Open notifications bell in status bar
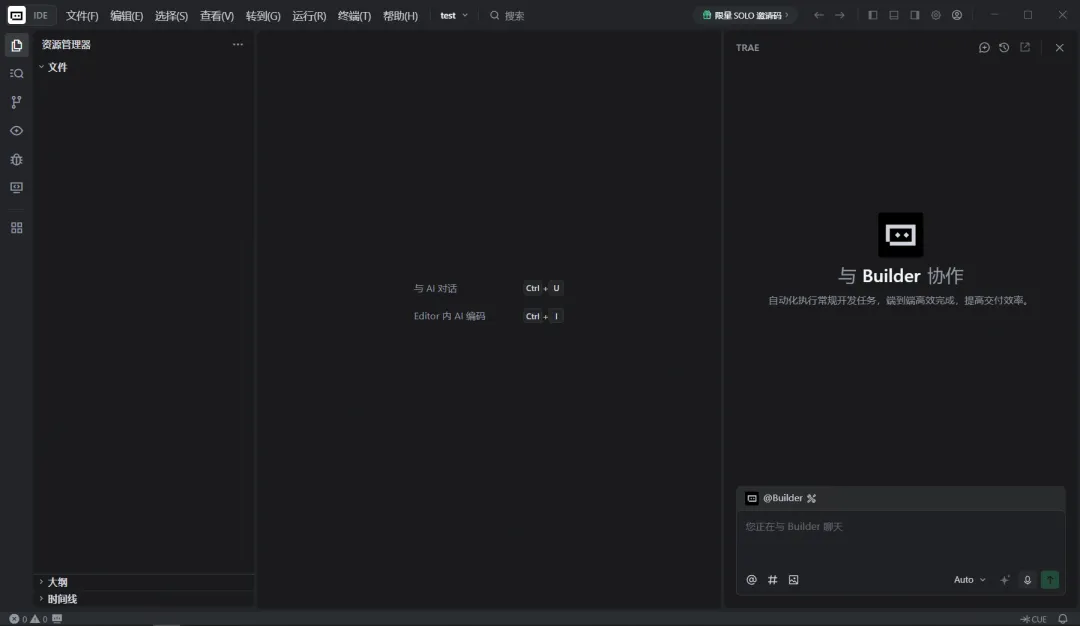This screenshot has height=626, width=1080. 1063,619
